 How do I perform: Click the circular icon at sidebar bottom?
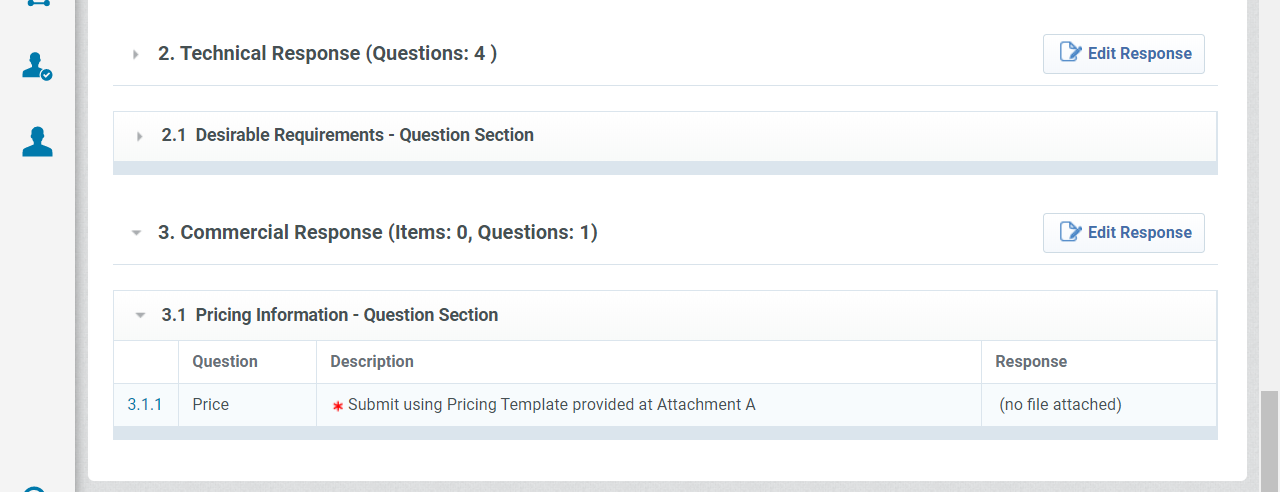pyautogui.click(x=35, y=489)
